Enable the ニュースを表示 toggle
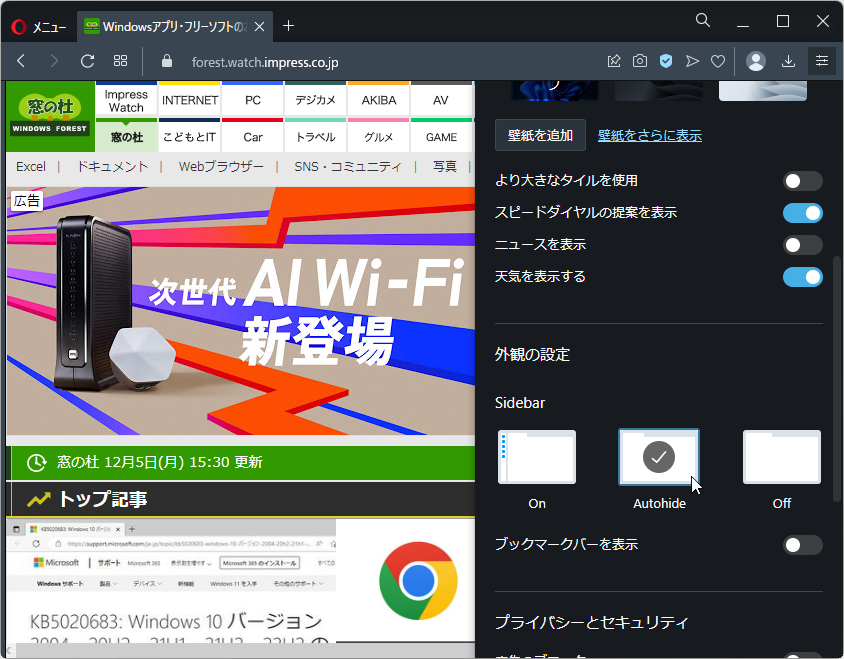 802,244
